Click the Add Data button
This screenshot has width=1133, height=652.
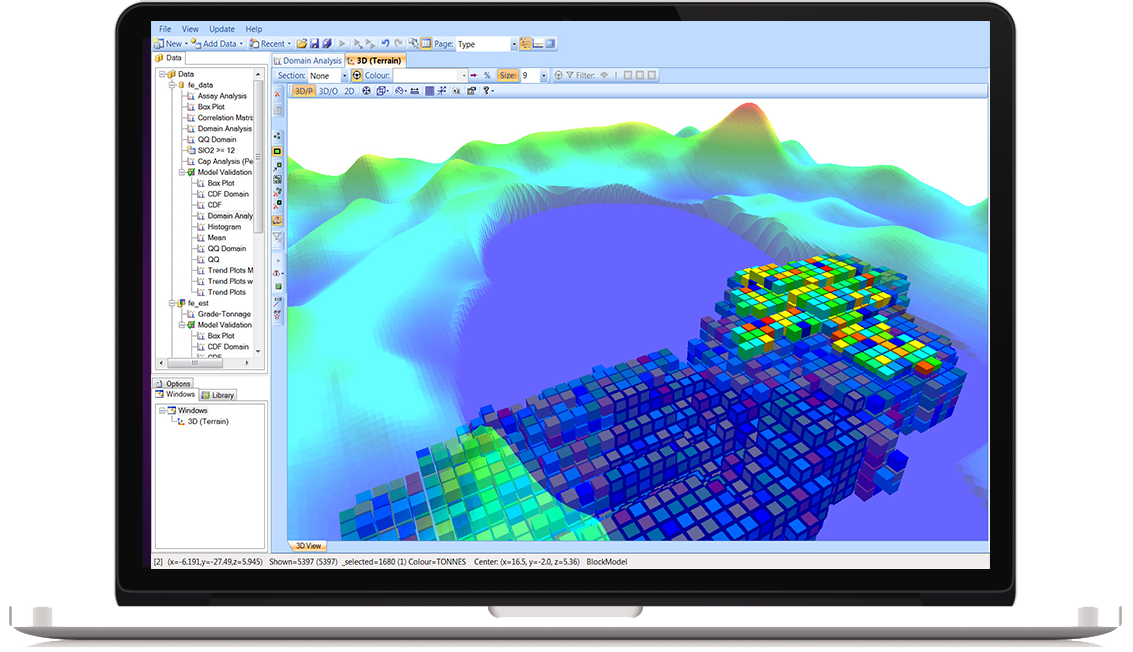[x=219, y=44]
